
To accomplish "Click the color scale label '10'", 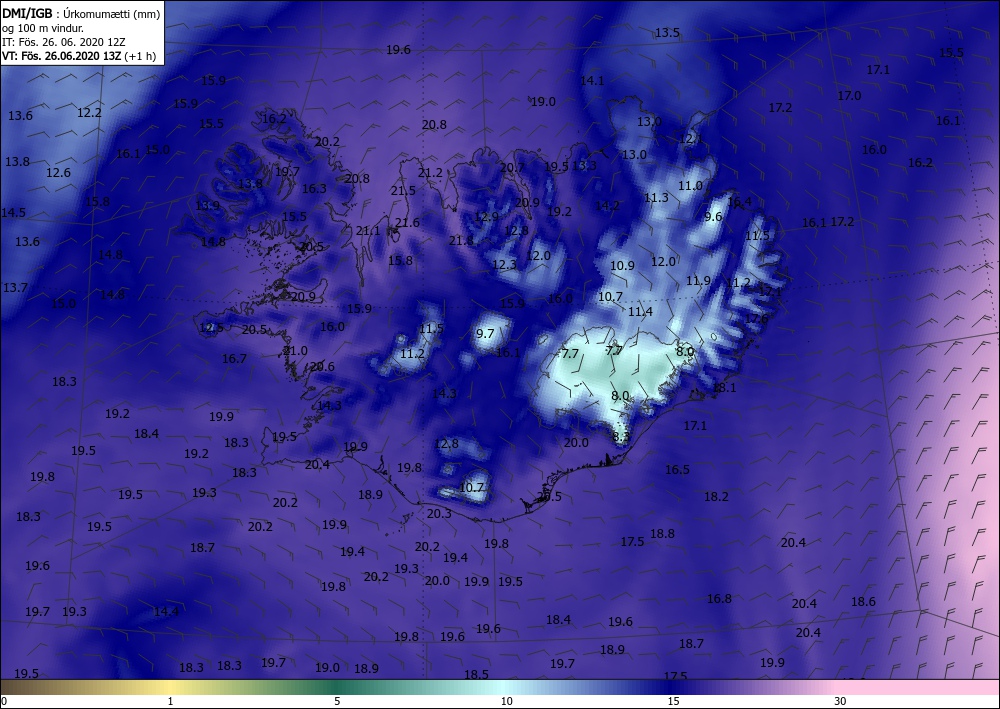I will click(506, 701).
